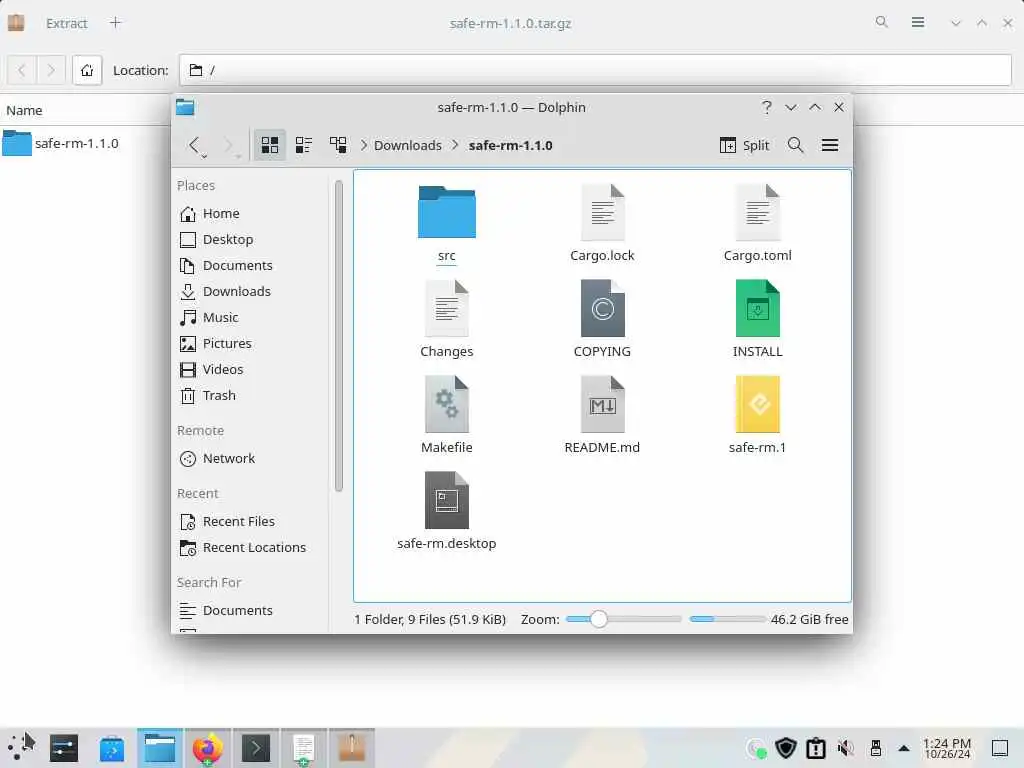
Task: Click Dolphin help question mark button
Action: [767, 107]
